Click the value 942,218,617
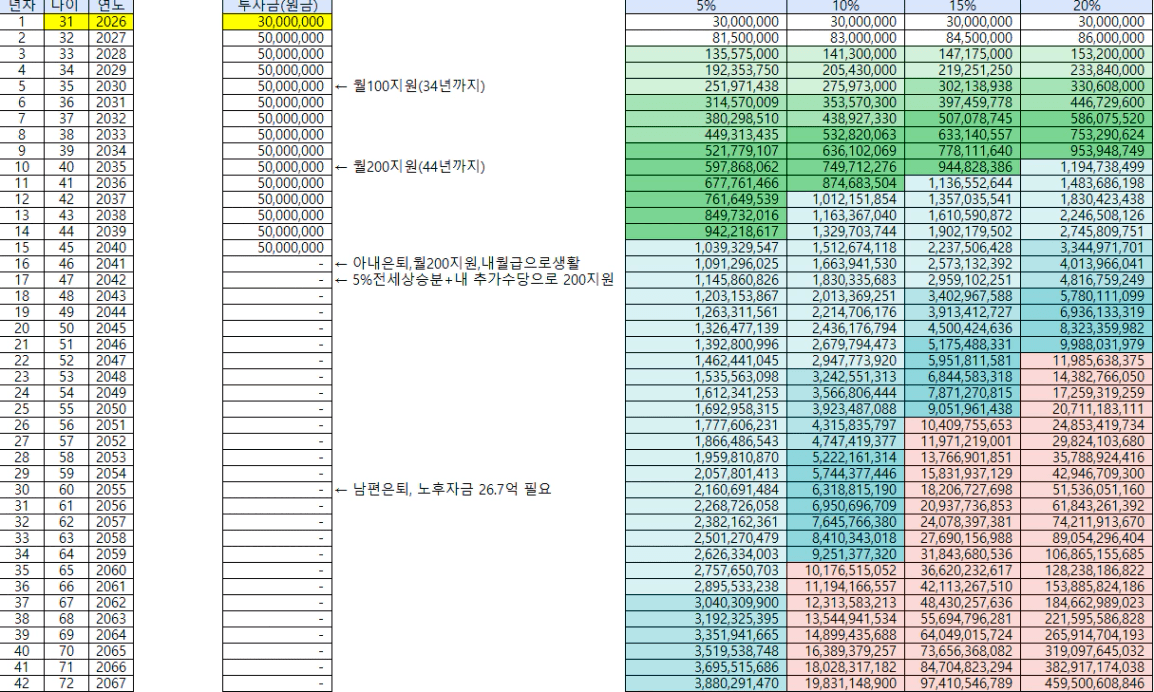Image resolution: width=1154 pixels, height=692 pixels. (707, 232)
